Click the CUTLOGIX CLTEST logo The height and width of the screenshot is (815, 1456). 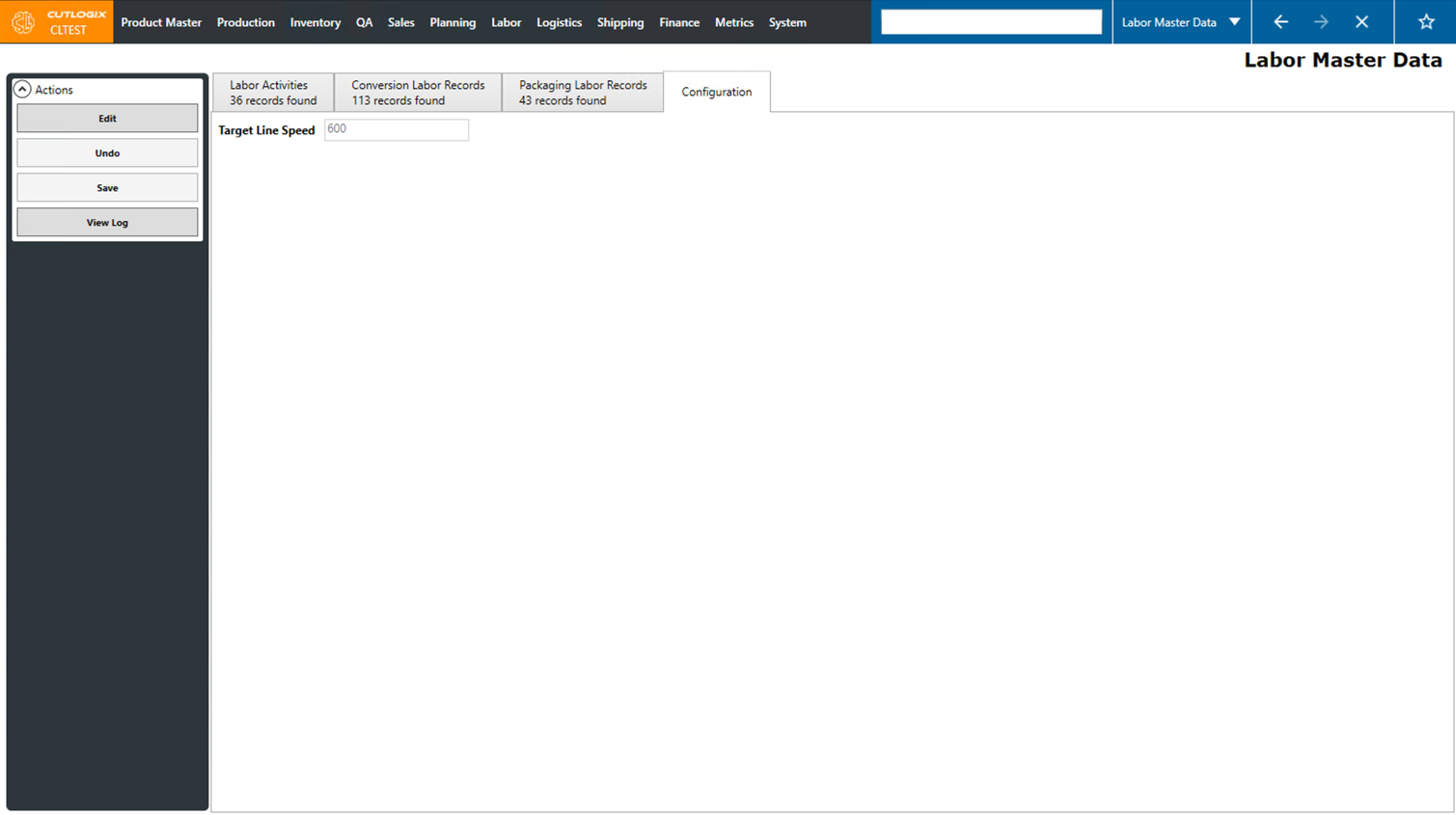click(56, 21)
